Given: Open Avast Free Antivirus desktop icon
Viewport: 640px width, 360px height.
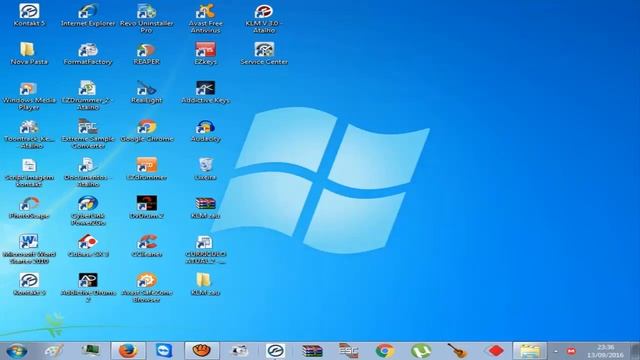Looking at the screenshot, I should pyautogui.click(x=205, y=18).
